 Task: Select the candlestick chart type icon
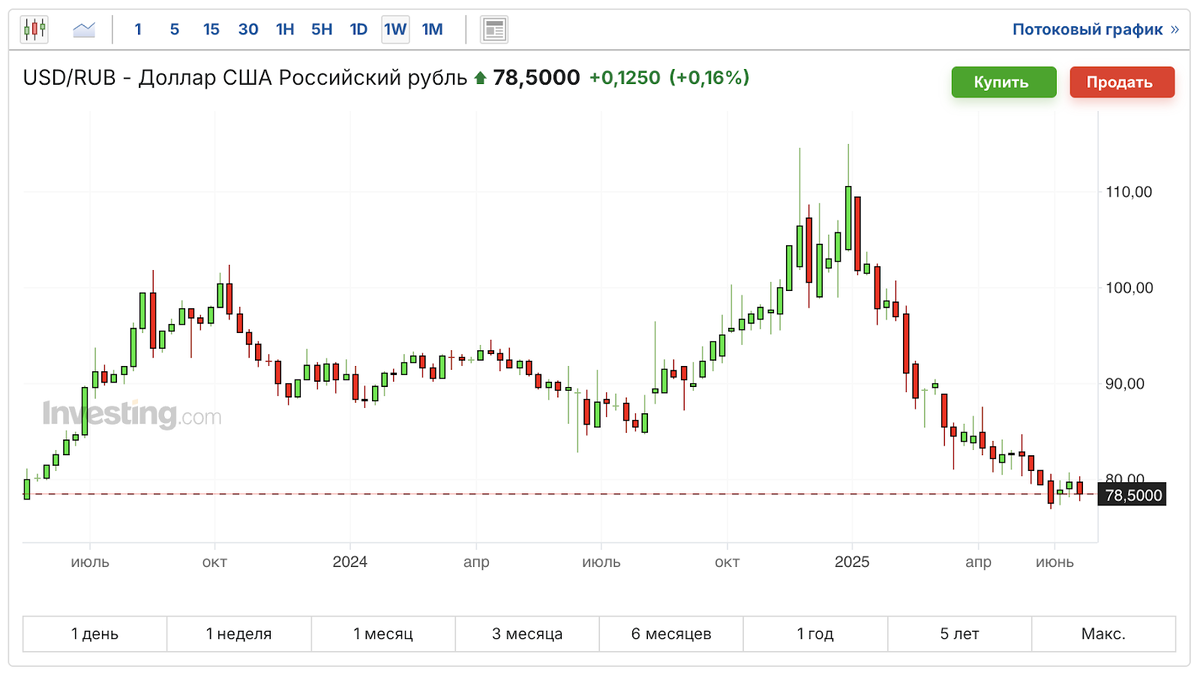point(35,30)
